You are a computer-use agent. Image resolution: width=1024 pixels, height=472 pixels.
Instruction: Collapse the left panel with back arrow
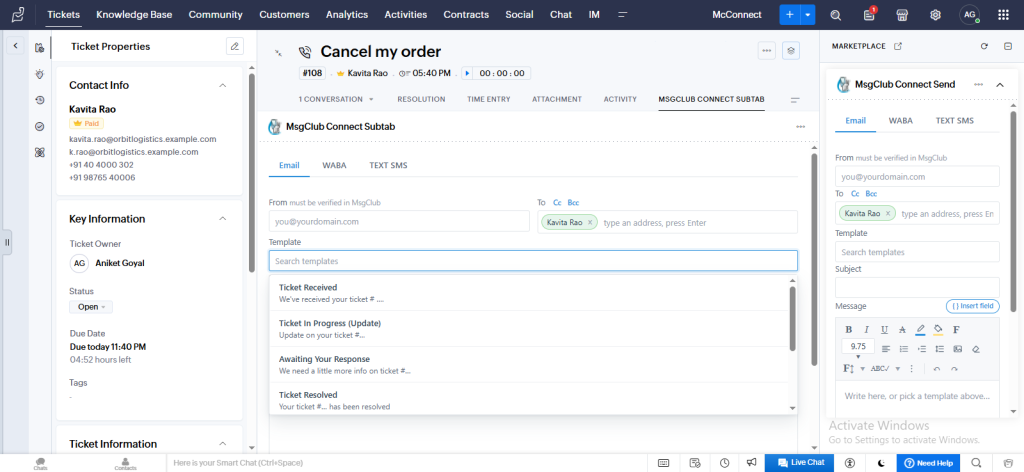(x=15, y=46)
